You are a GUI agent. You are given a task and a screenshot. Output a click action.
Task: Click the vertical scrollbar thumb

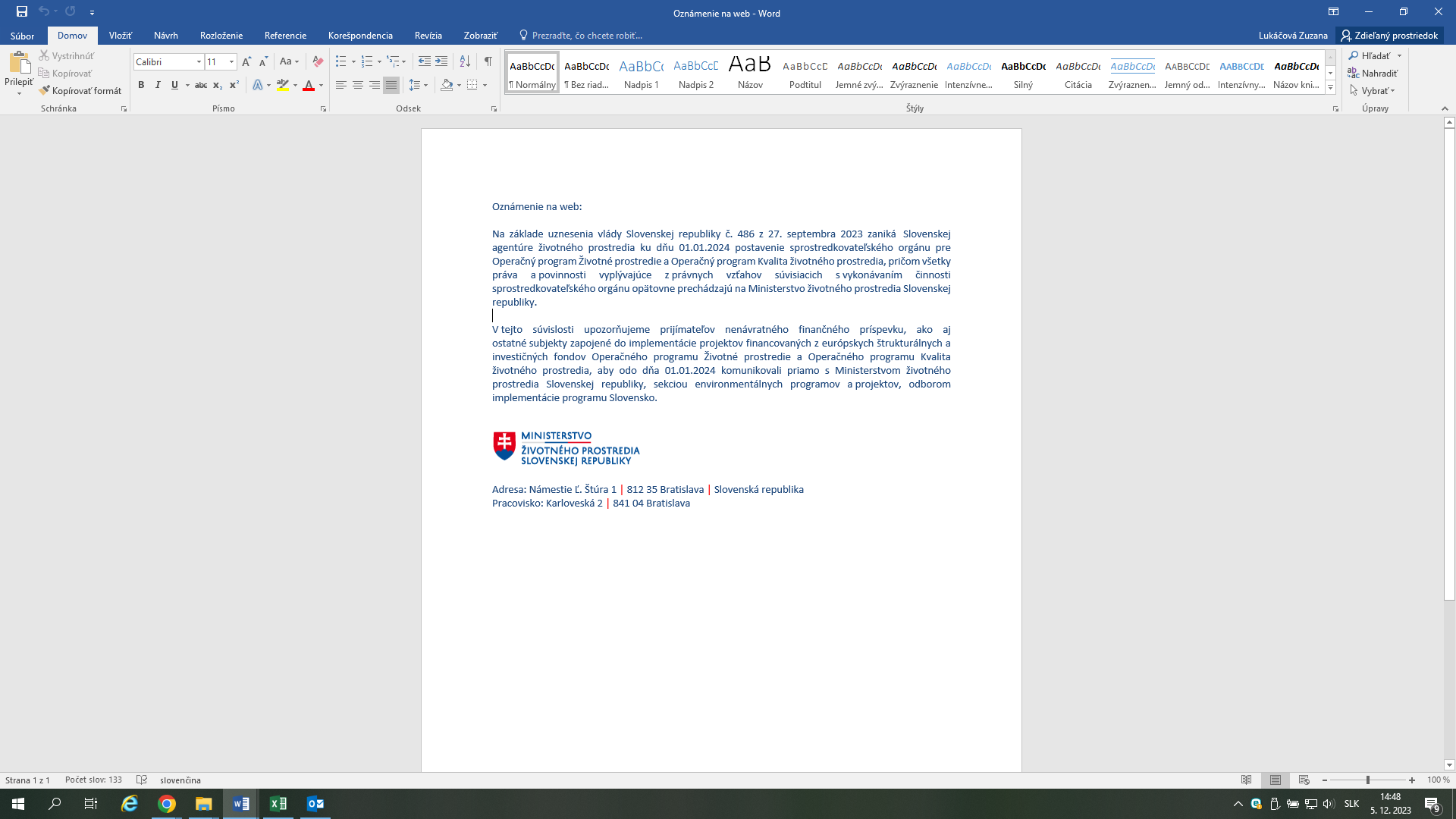pyautogui.click(x=1449, y=364)
